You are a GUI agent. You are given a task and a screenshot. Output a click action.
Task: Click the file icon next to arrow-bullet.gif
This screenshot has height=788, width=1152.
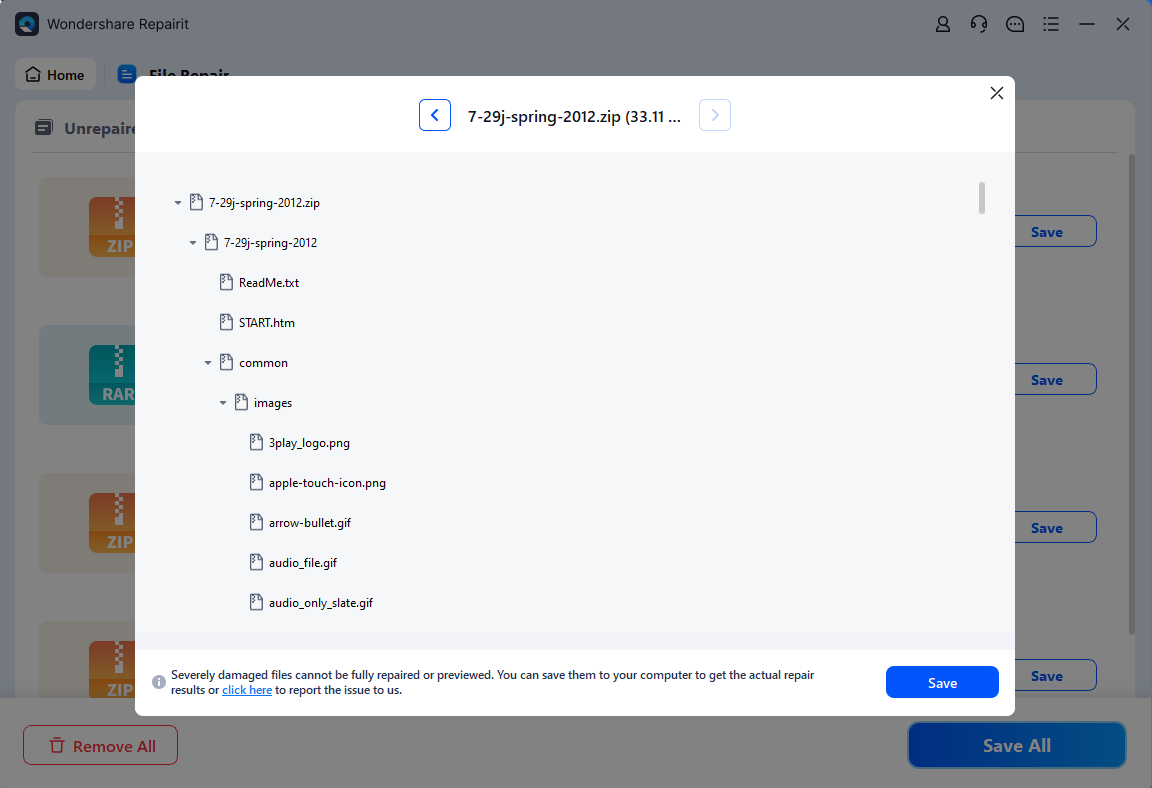[256, 522]
